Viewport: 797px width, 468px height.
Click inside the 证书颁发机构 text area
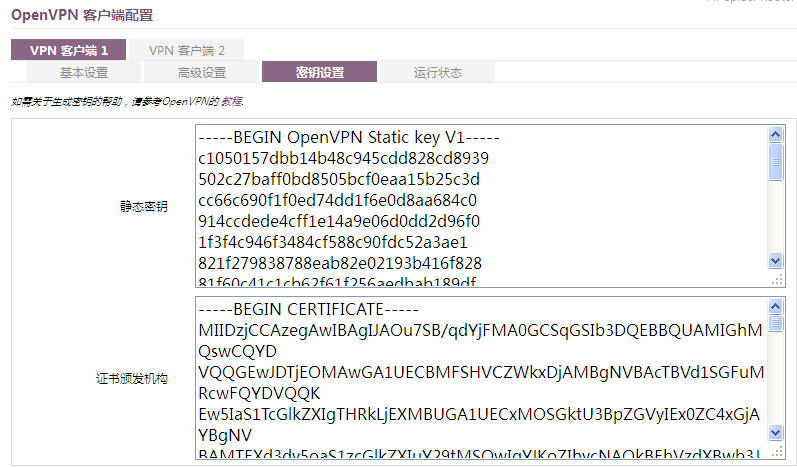[x=480, y=378]
